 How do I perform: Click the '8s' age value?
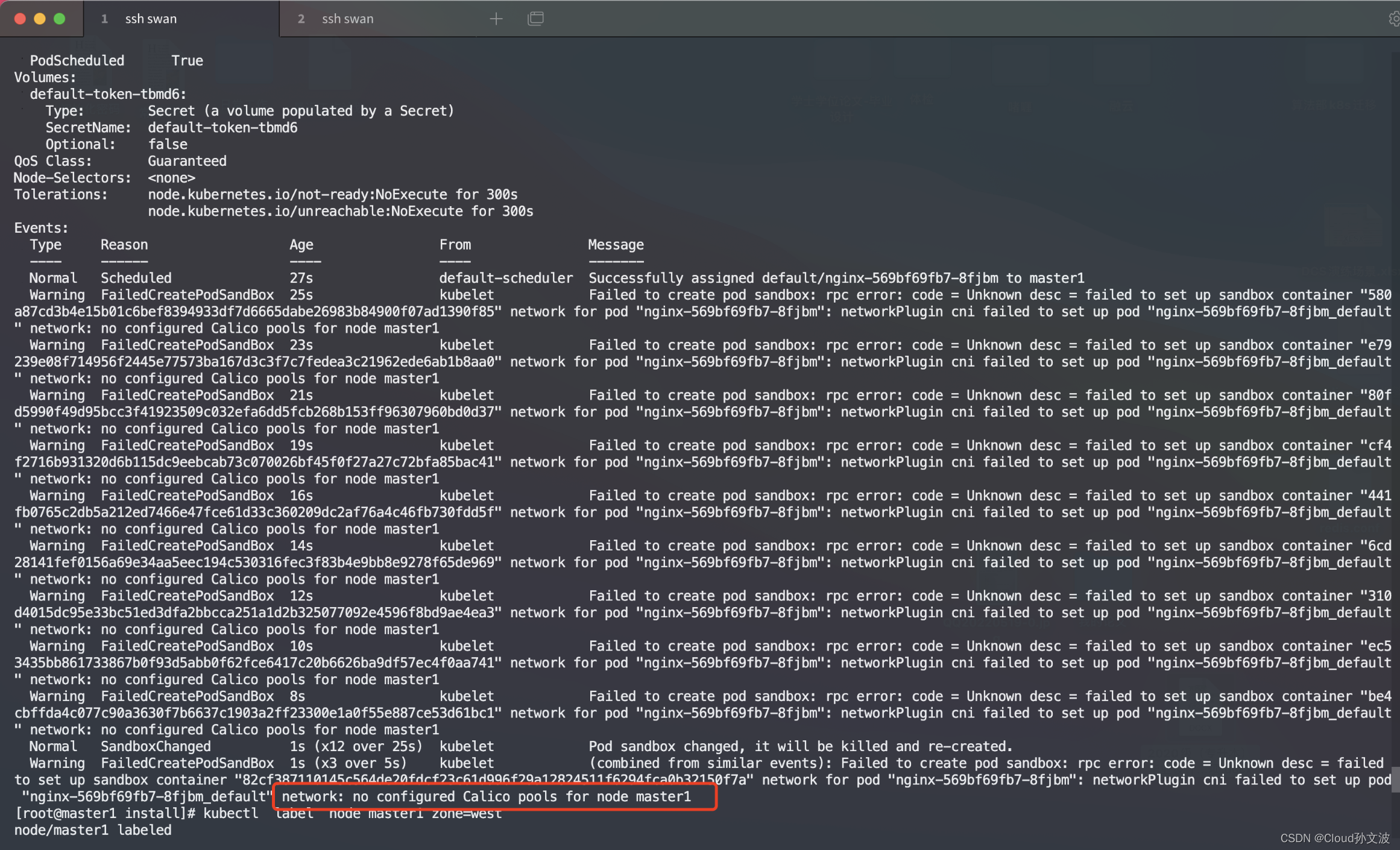[297, 697]
